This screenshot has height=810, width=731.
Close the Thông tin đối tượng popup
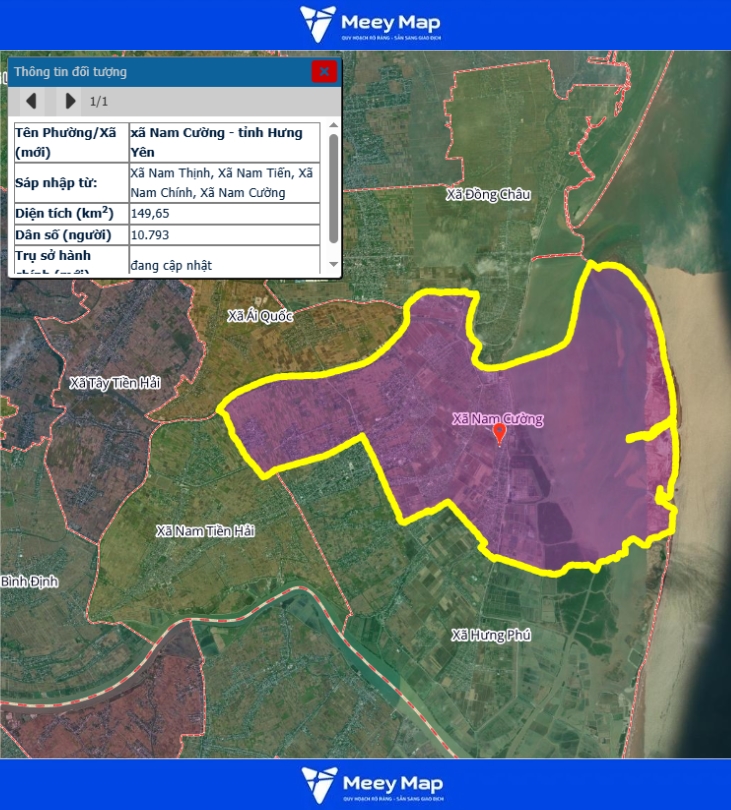pos(324,72)
